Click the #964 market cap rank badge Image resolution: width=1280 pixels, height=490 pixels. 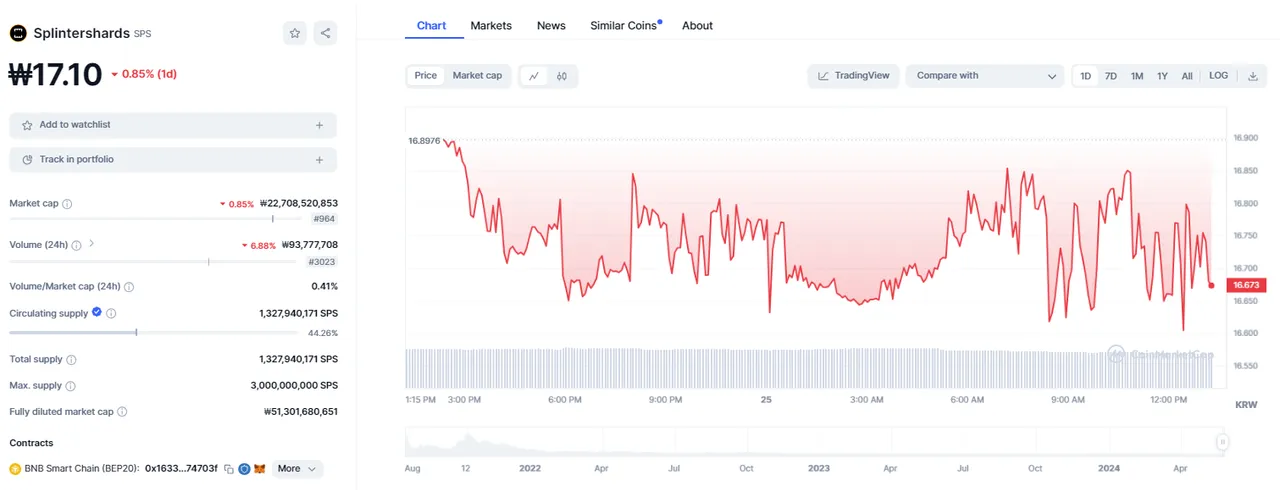pyautogui.click(x=323, y=219)
